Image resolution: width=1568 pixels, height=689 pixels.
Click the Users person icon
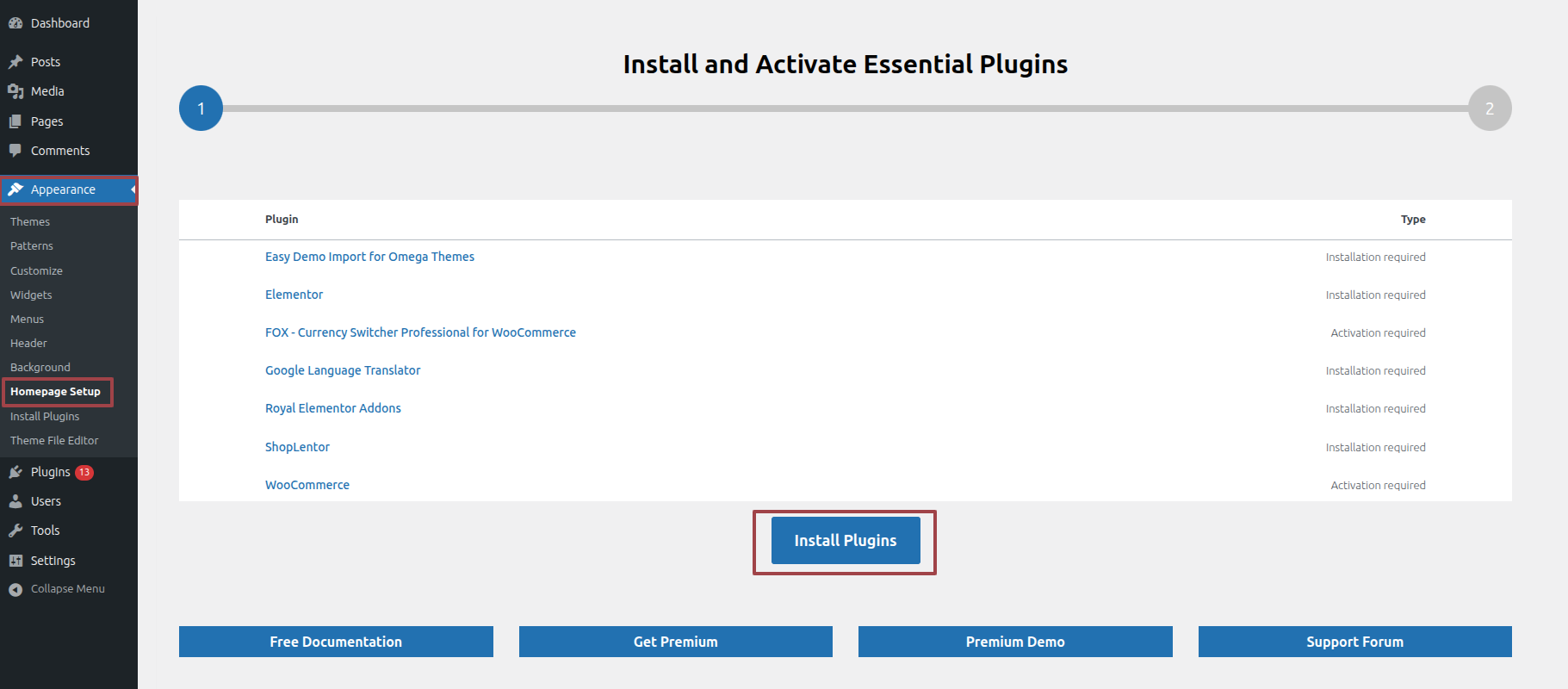(15, 501)
